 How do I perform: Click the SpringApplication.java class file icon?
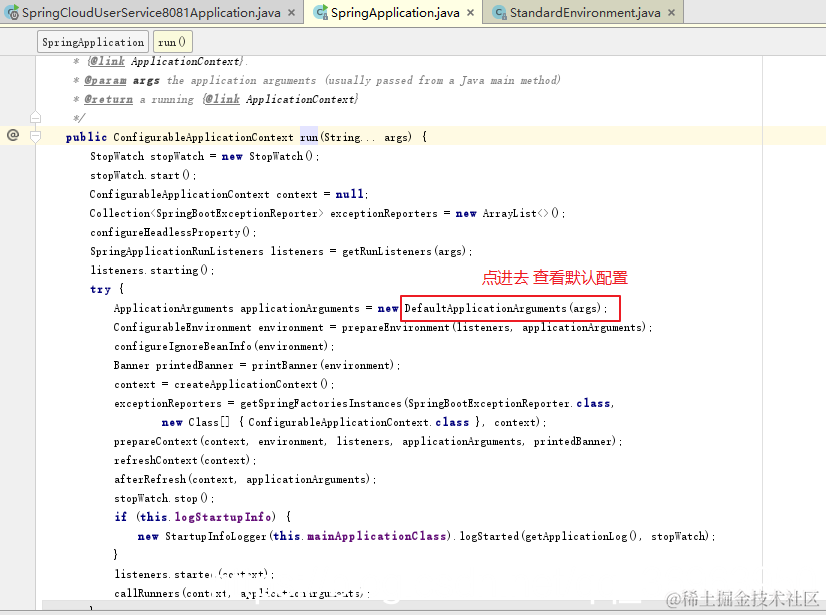click(320, 13)
